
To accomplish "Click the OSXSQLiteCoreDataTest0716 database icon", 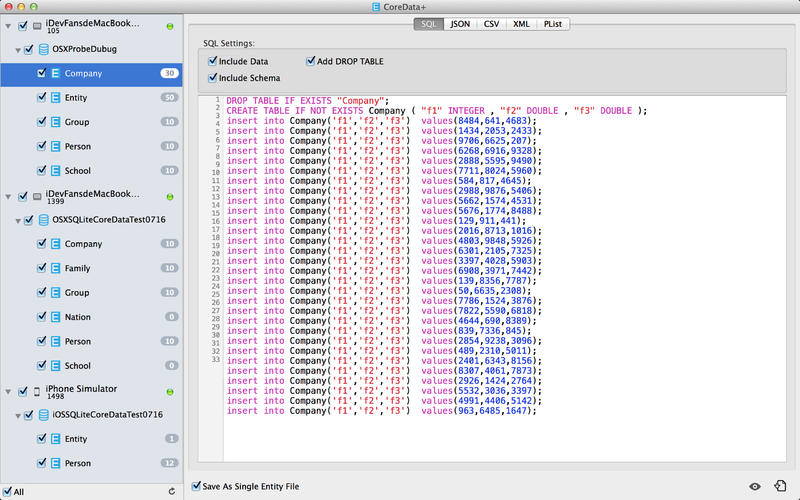I will click(x=44, y=220).
